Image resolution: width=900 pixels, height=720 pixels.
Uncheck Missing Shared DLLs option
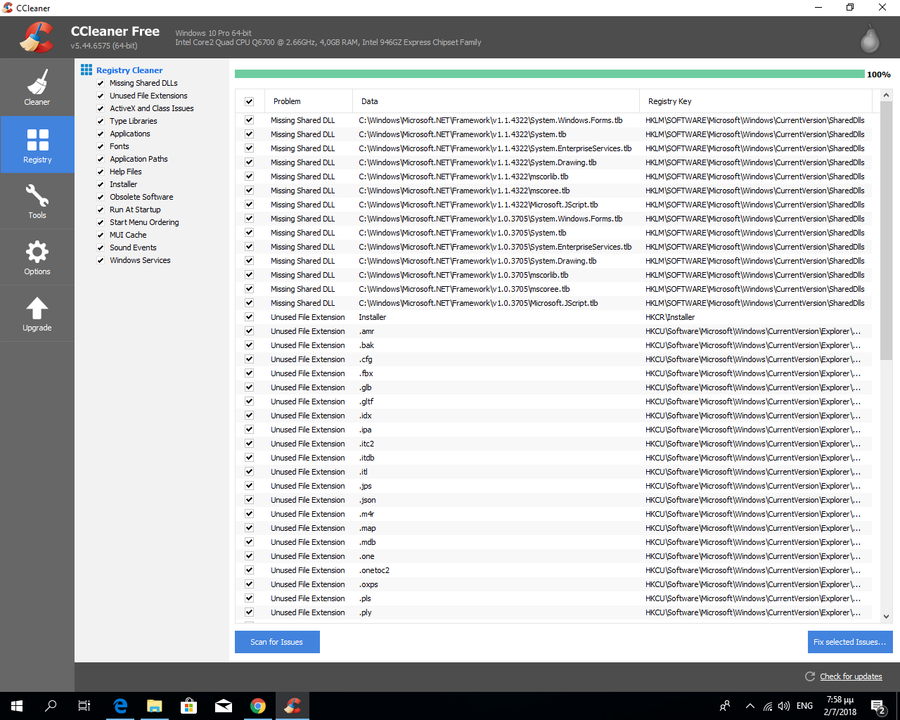pyautogui.click(x=100, y=83)
